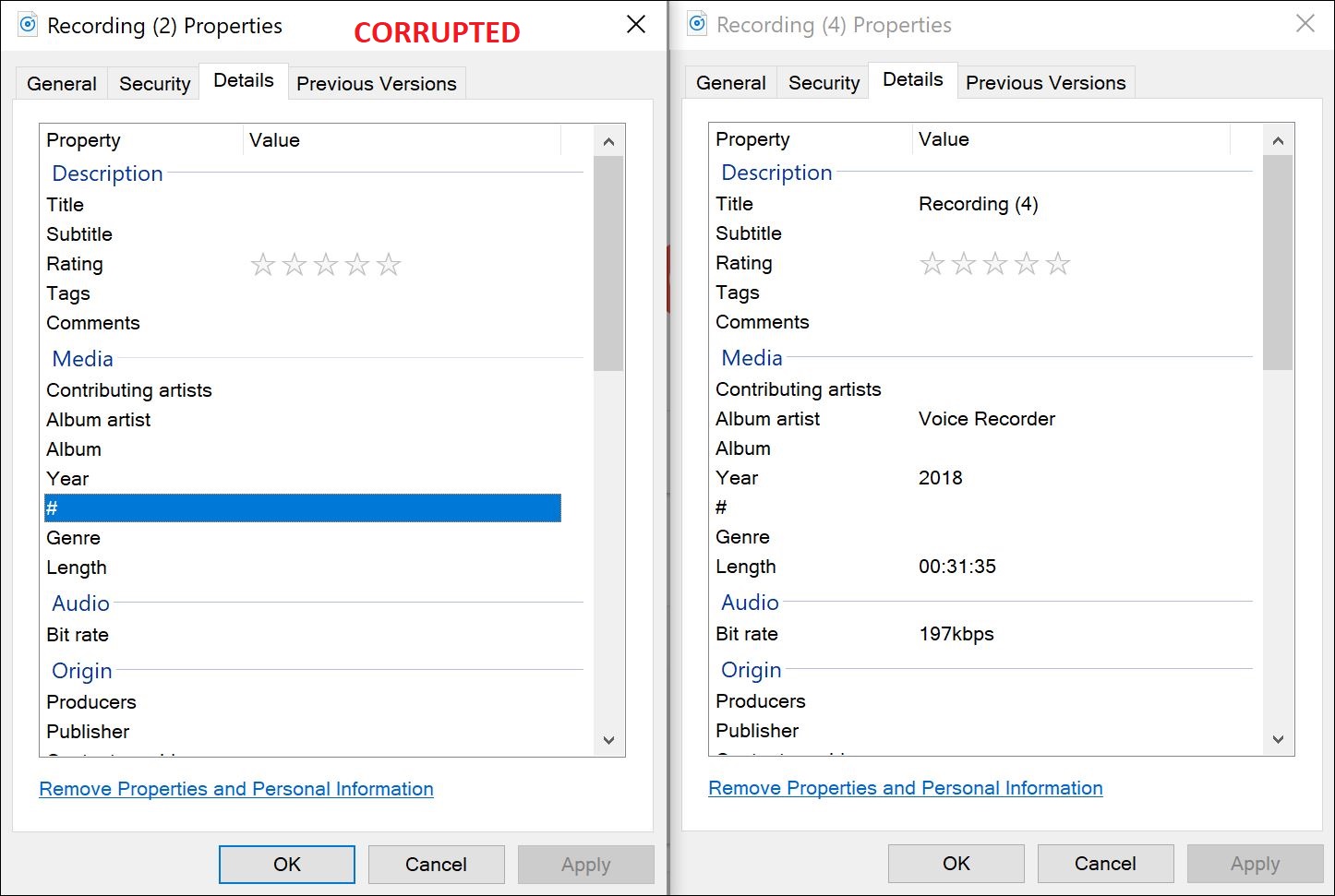Close the Recording (4) Properties dialog
Screen dimensions: 1335x896
(1305, 24)
